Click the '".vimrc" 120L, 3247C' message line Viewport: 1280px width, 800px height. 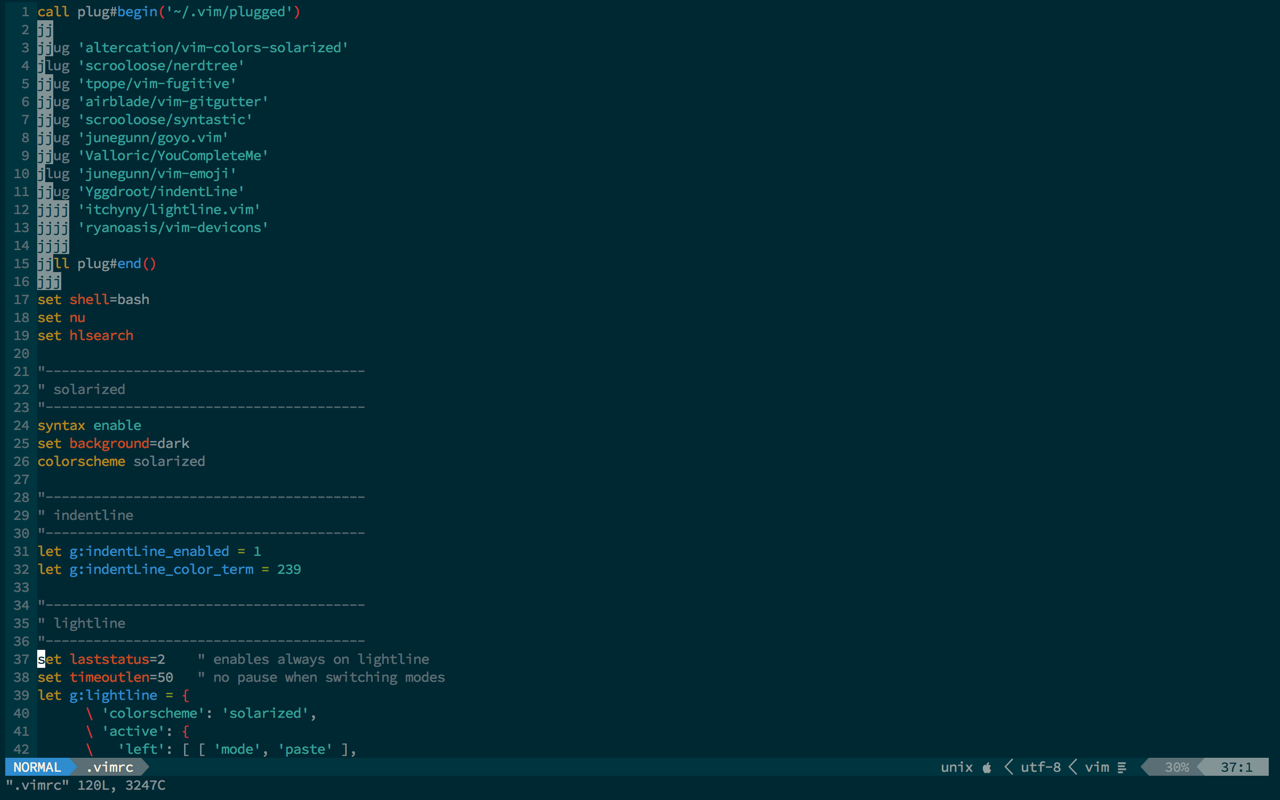pos(86,785)
